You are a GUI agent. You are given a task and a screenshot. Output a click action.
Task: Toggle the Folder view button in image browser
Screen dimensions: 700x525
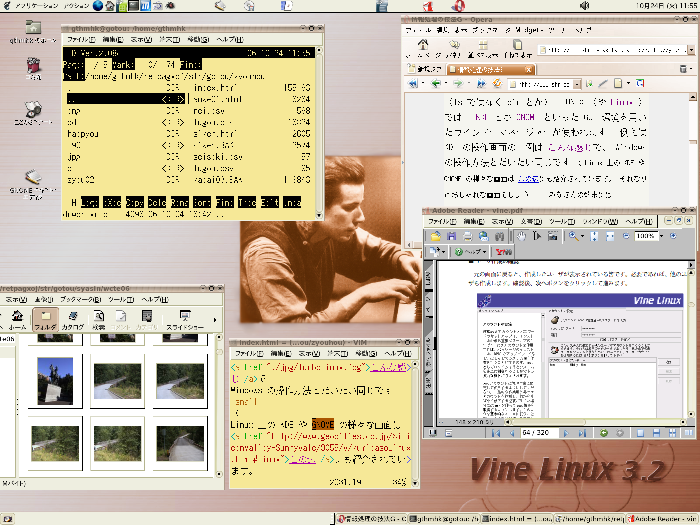(45, 320)
